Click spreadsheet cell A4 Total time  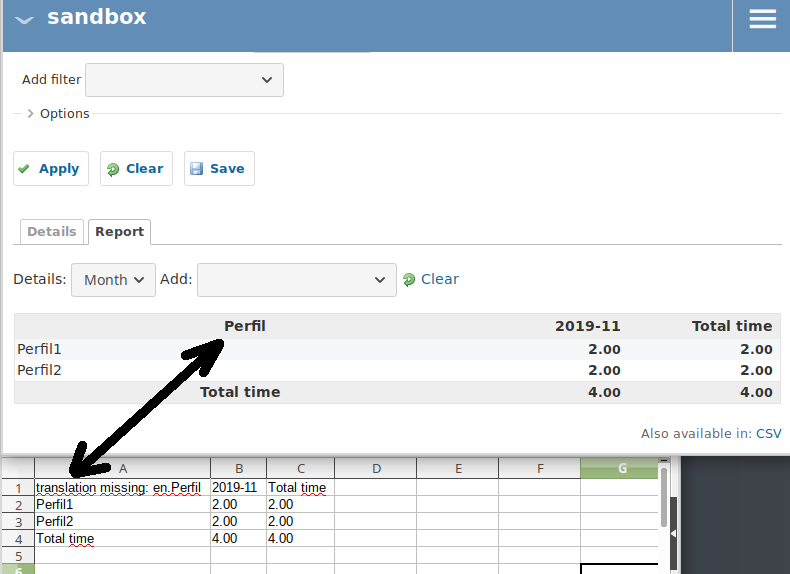click(122, 539)
